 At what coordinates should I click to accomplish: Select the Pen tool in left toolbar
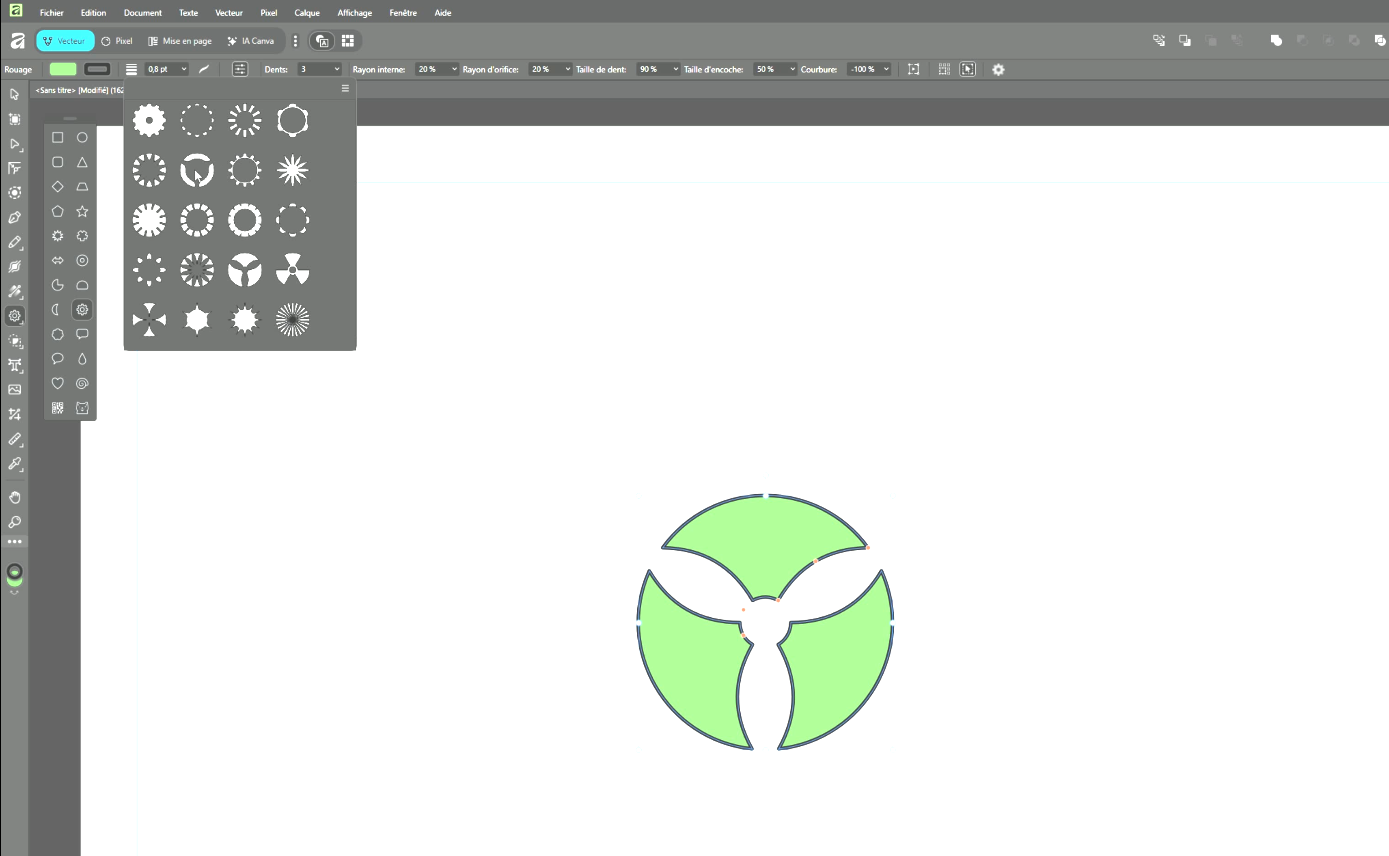point(14,217)
